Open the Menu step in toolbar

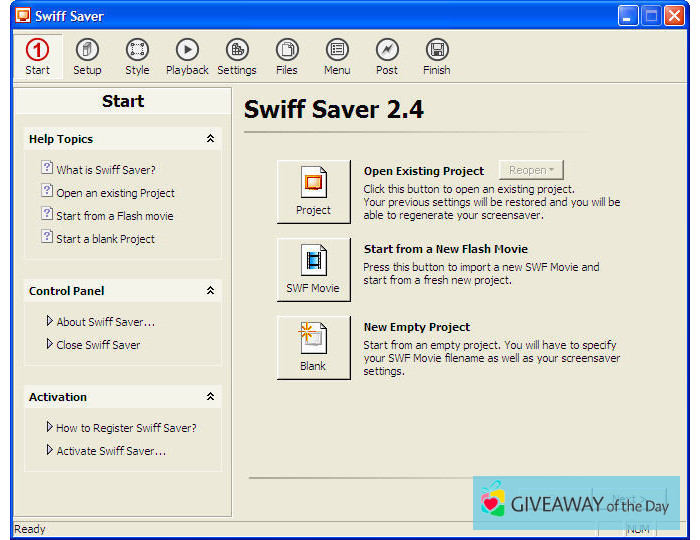337,56
